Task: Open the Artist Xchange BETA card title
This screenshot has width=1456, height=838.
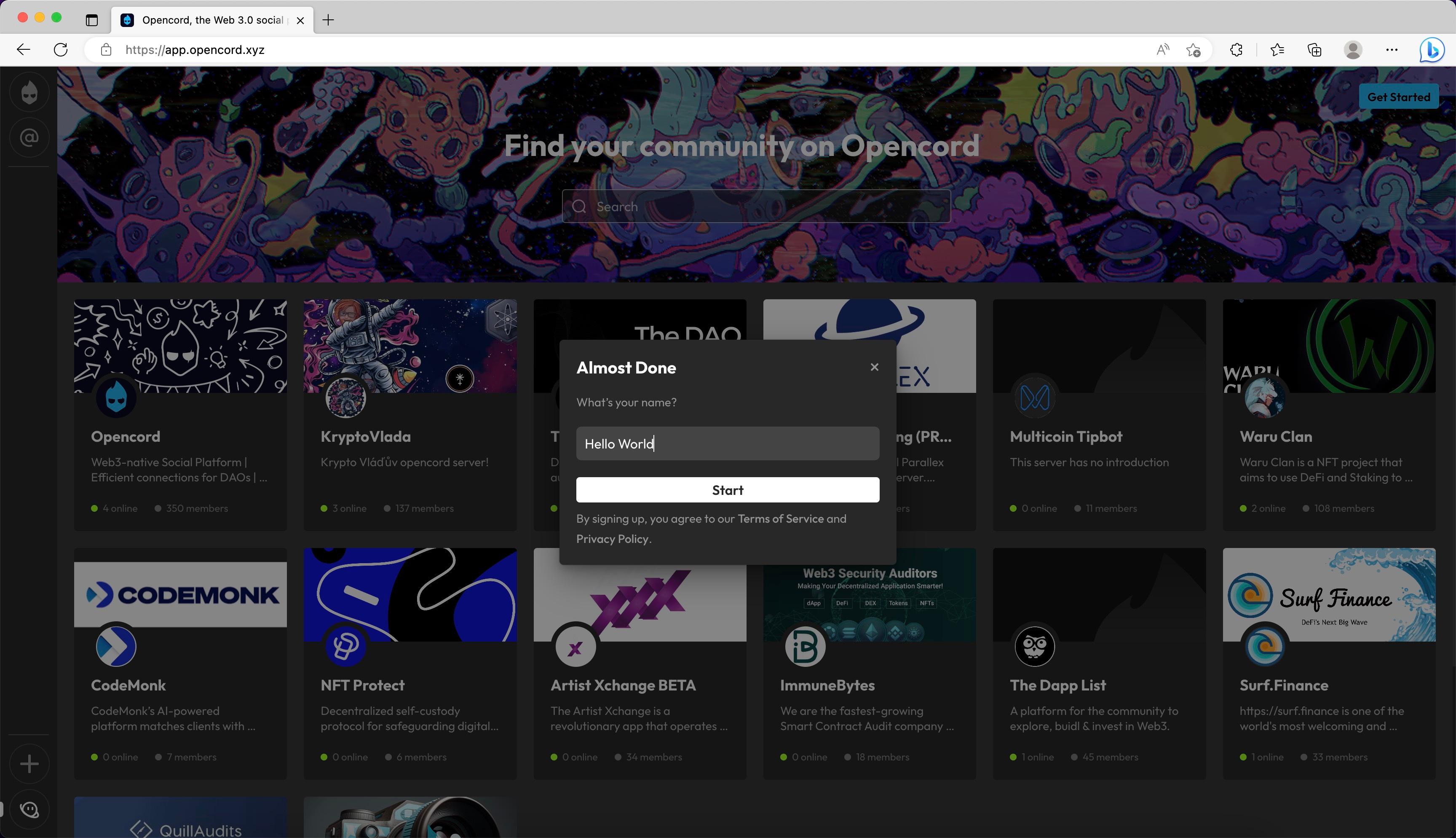Action: (x=623, y=685)
